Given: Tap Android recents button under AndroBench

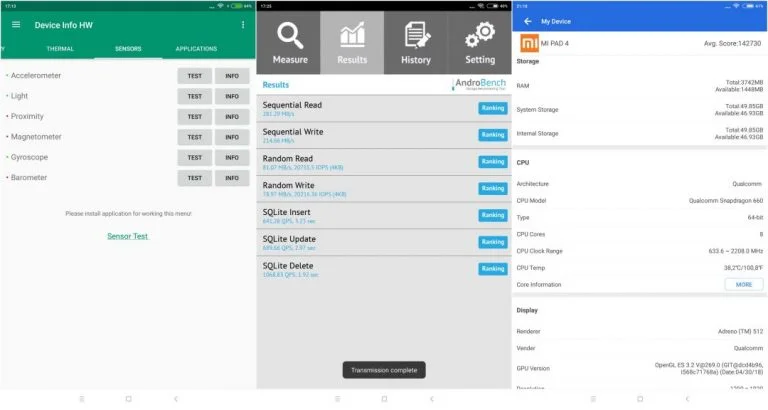Looking at the screenshot, I should (337, 399).
